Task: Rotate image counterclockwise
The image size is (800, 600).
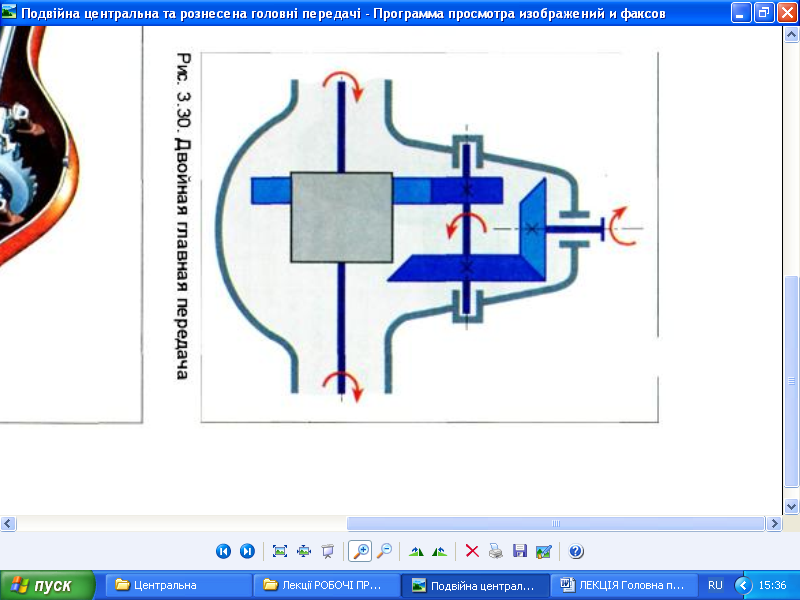Action: (439, 551)
